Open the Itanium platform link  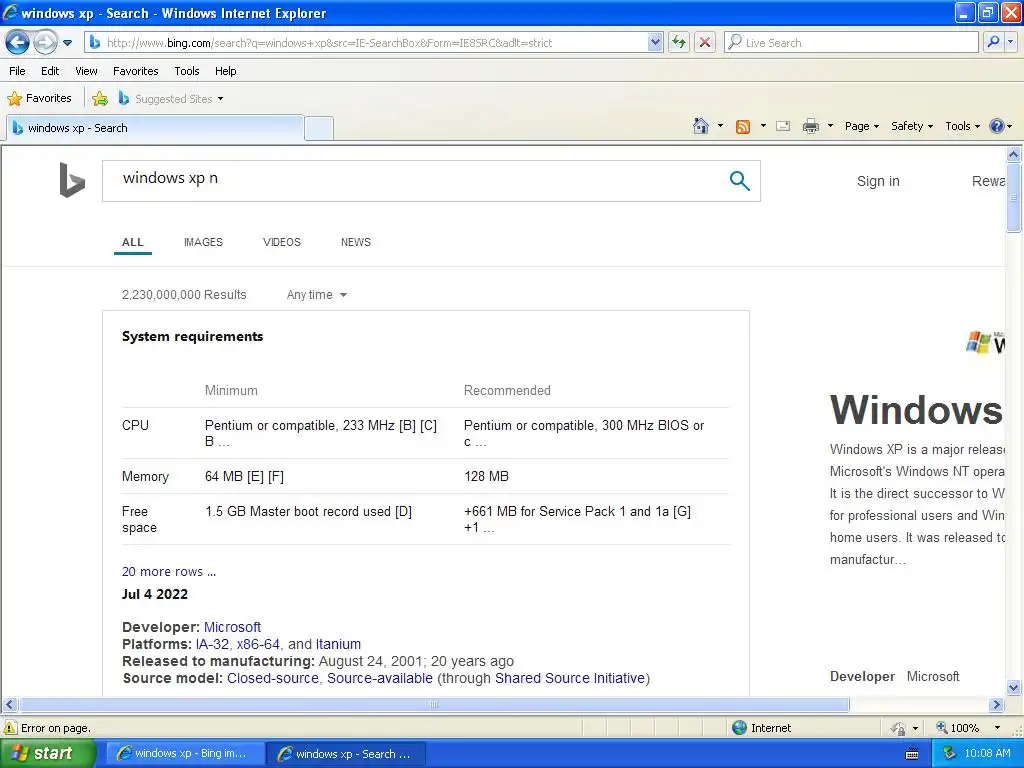[x=338, y=644]
